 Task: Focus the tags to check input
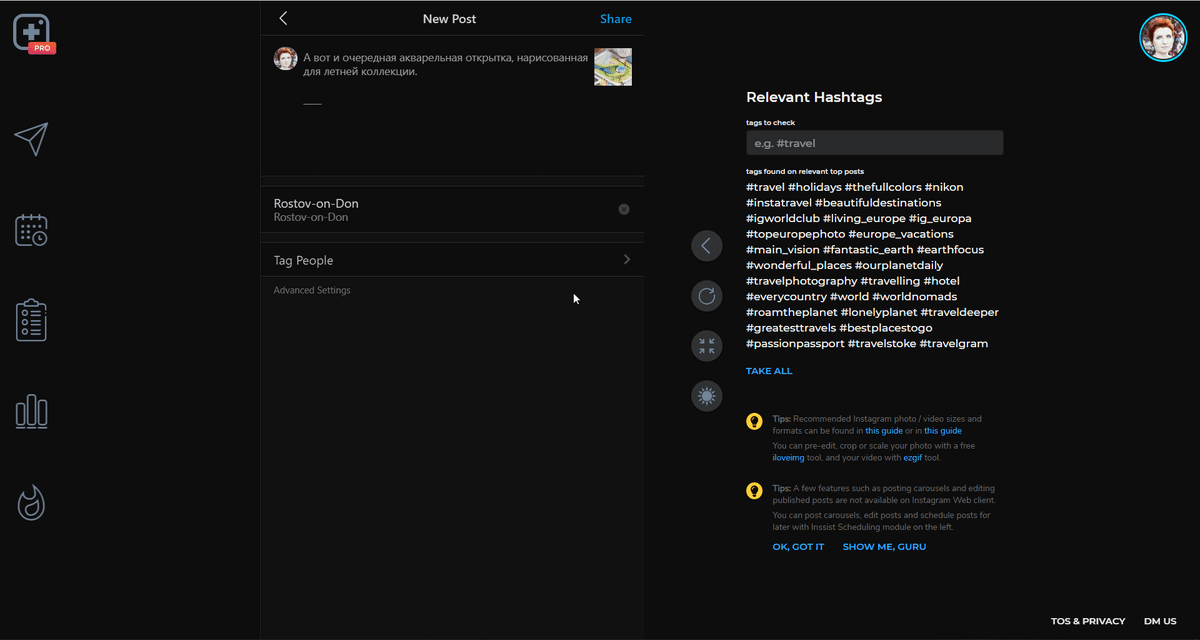tap(874, 143)
